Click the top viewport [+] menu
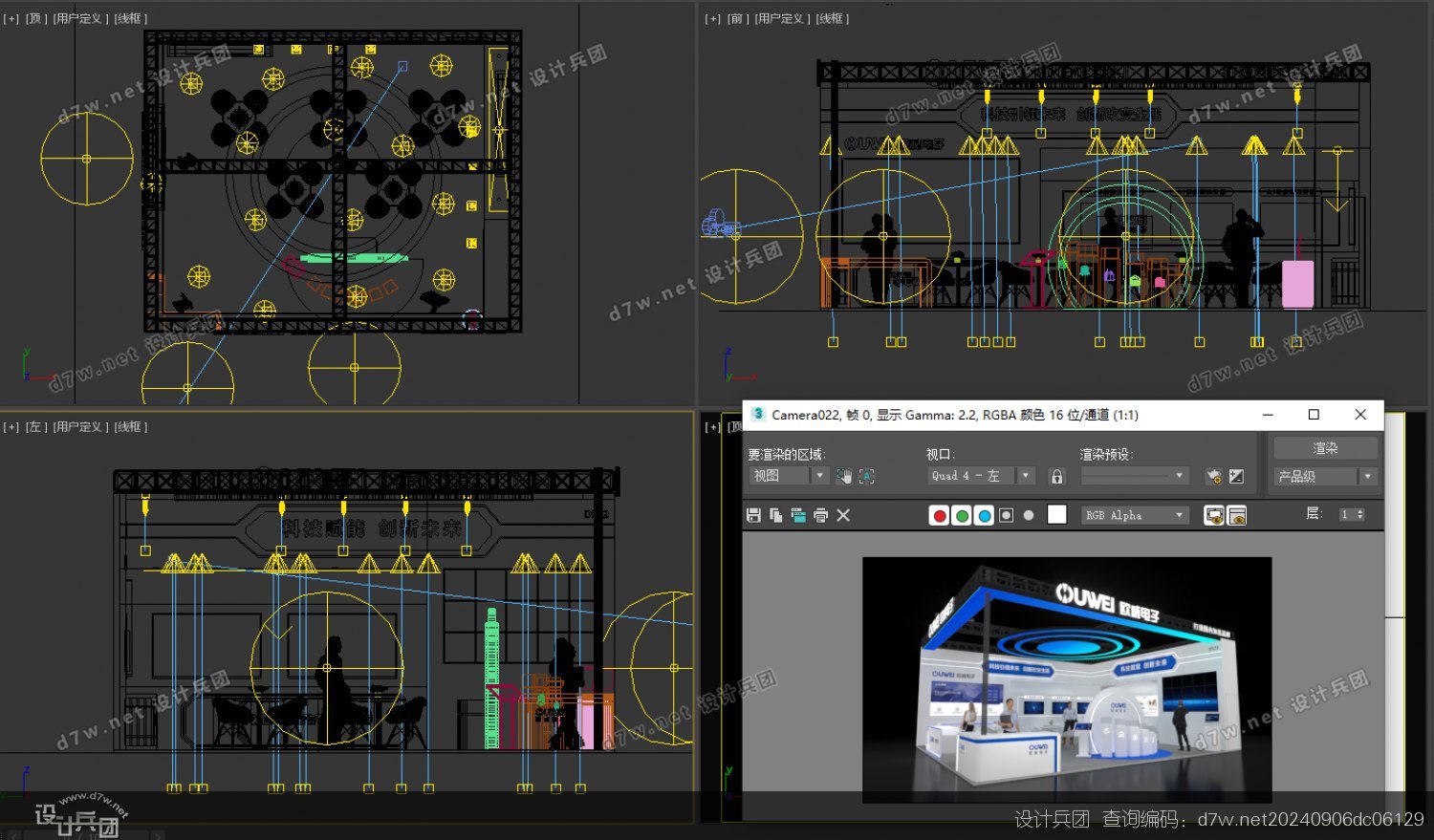The width and height of the screenshot is (1434, 840). [x=11, y=18]
